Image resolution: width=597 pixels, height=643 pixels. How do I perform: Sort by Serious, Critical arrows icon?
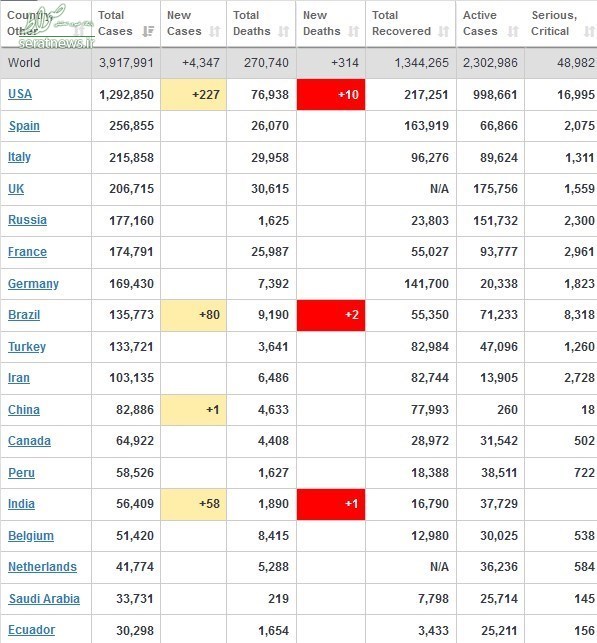[589, 31]
